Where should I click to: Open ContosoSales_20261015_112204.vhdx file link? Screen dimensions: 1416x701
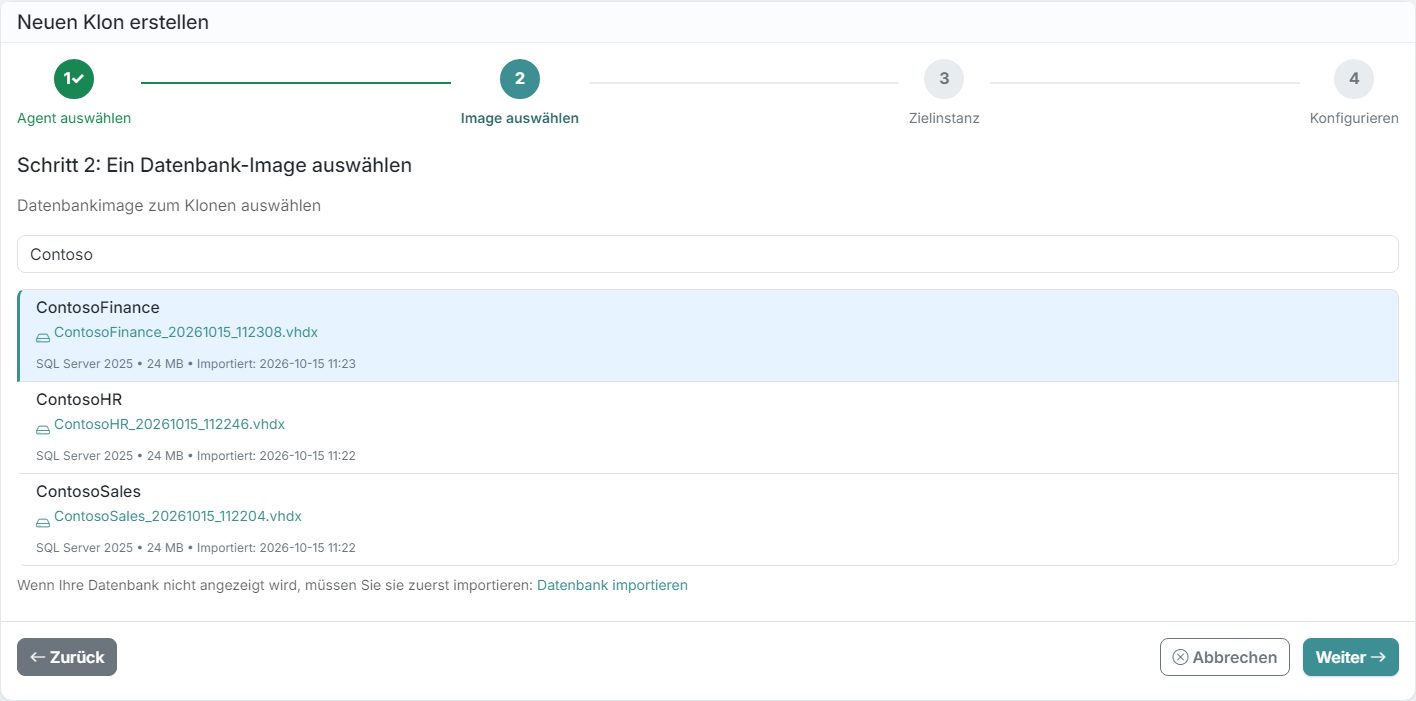tap(178, 516)
